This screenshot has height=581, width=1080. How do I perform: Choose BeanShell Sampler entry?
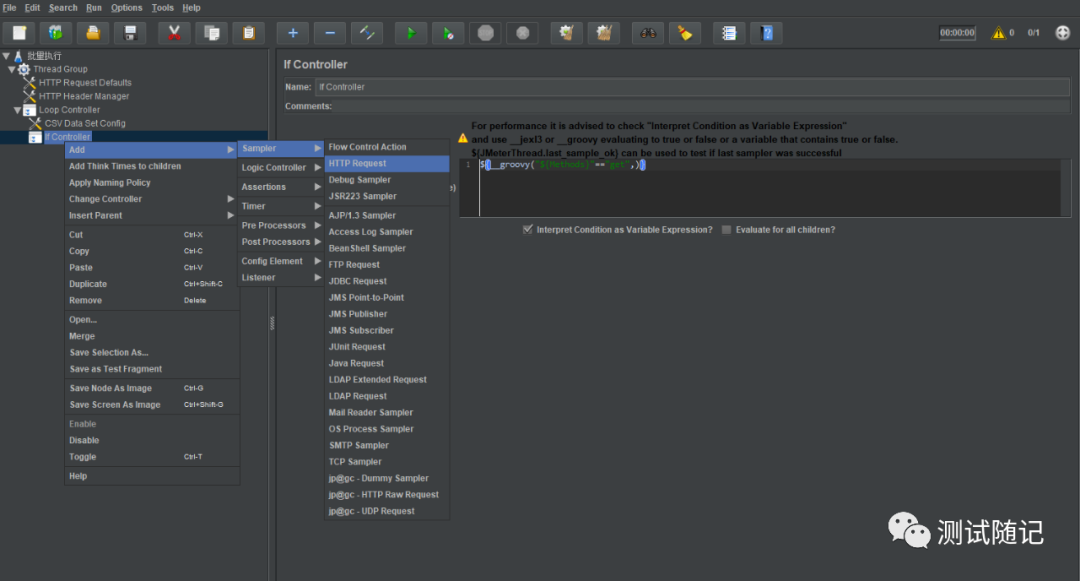387,248
